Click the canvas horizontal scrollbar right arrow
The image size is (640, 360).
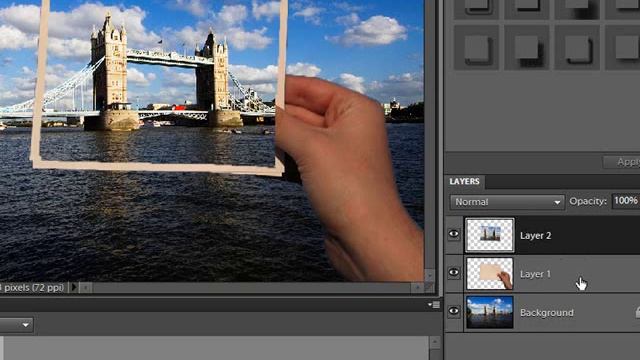pyautogui.click(x=417, y=288)
